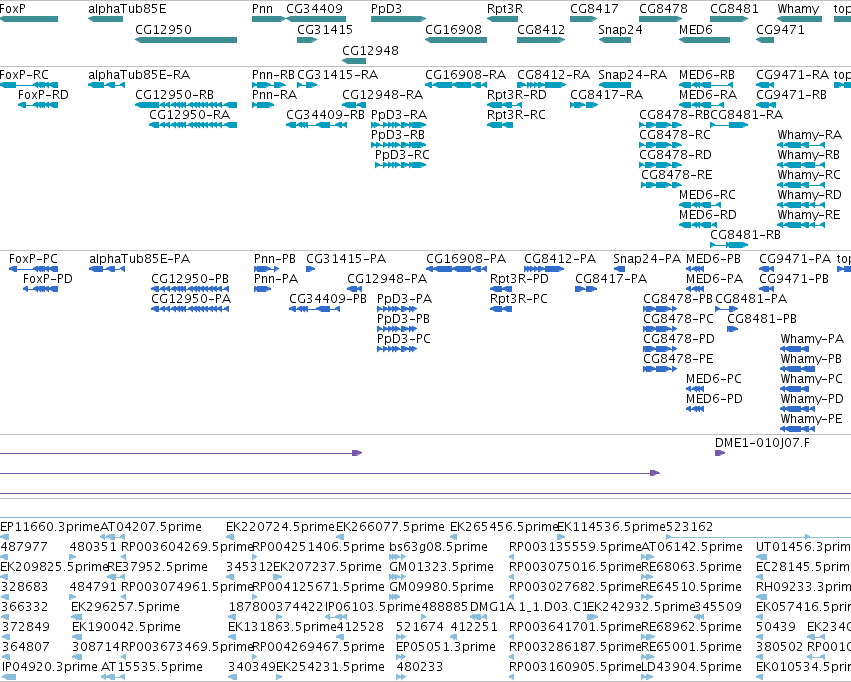This screenshot has height=682, width=851.
Task: Click protein CG12948-PA
Action: point(387,278)
